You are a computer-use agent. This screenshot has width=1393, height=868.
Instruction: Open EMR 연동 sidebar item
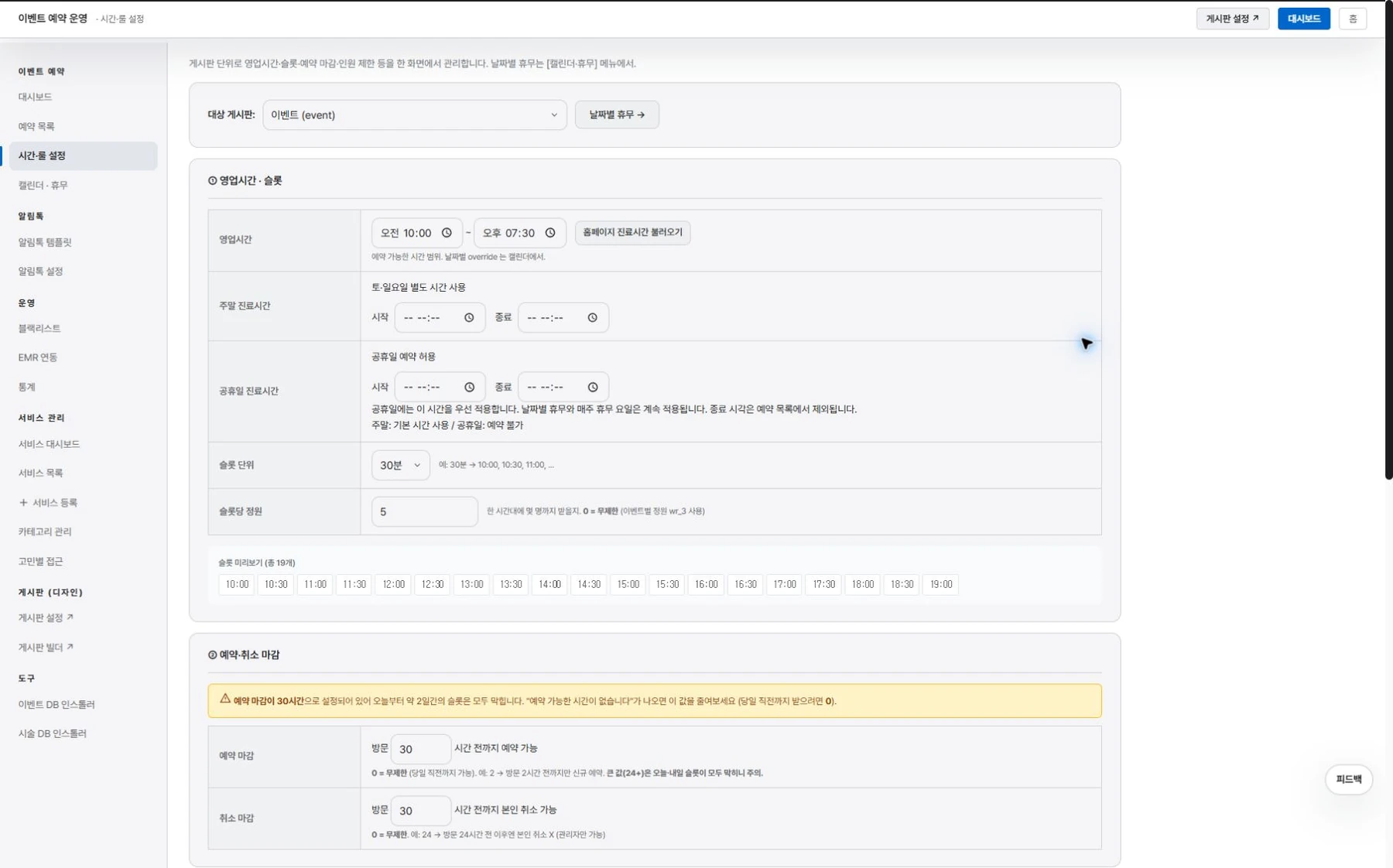[38, 357]
